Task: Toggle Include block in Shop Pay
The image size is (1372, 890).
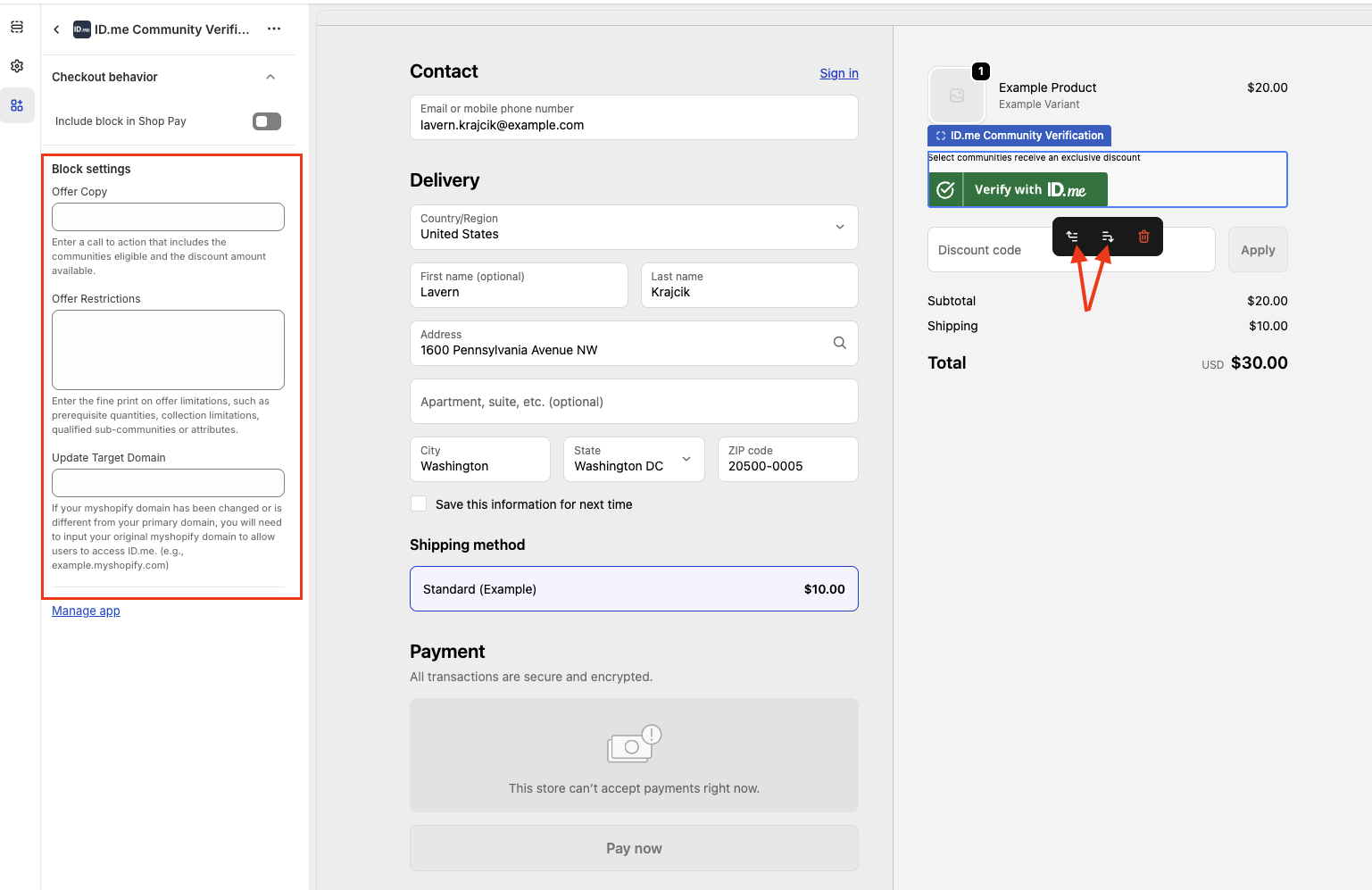Action: pyautogui.click(x=266, y=121)
